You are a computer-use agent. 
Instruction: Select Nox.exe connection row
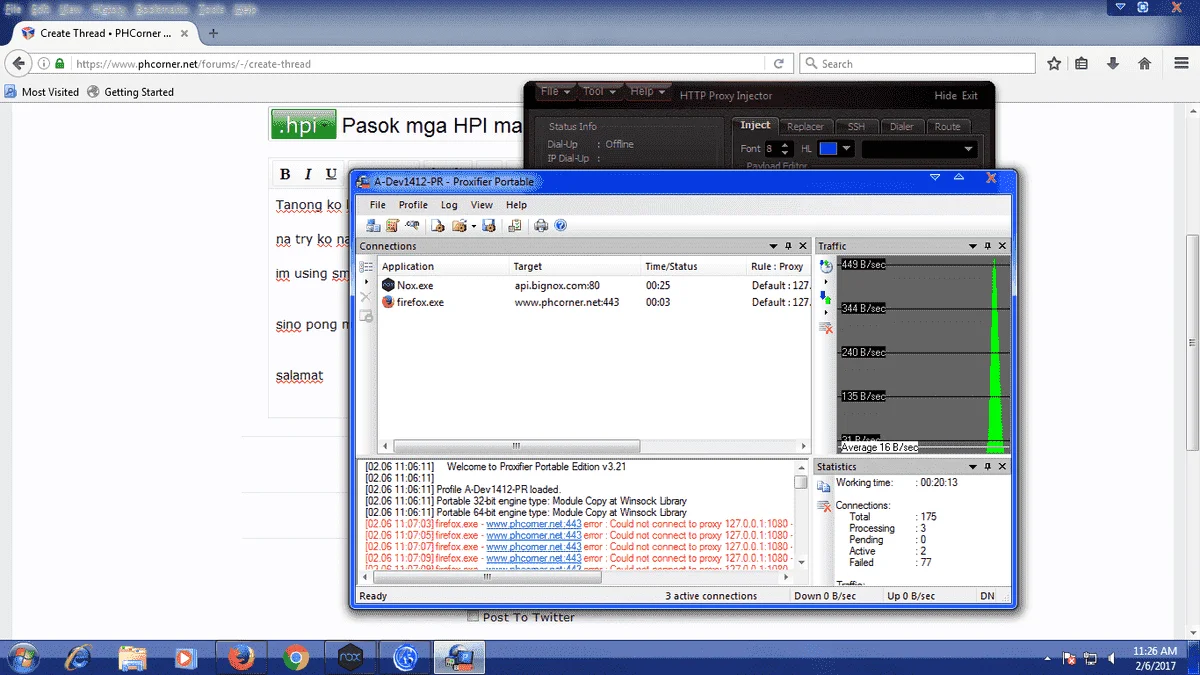point(594,286)
